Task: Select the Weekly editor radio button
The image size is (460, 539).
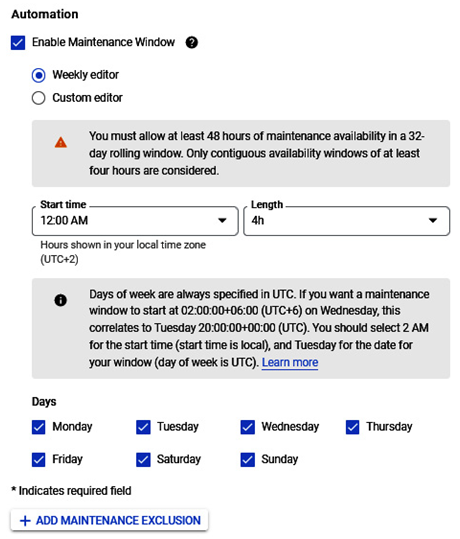Action: click(x=39, y=75)
